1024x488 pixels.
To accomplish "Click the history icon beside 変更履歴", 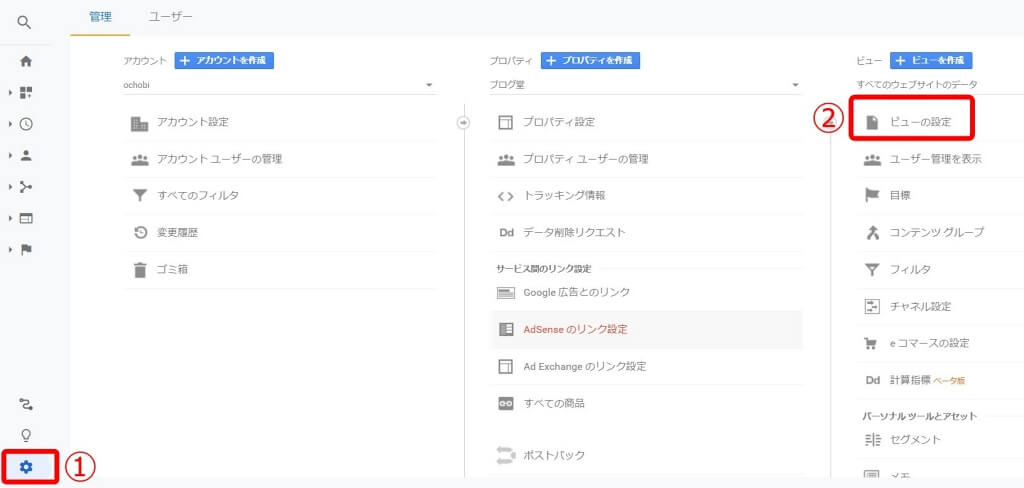I will 140,233.
